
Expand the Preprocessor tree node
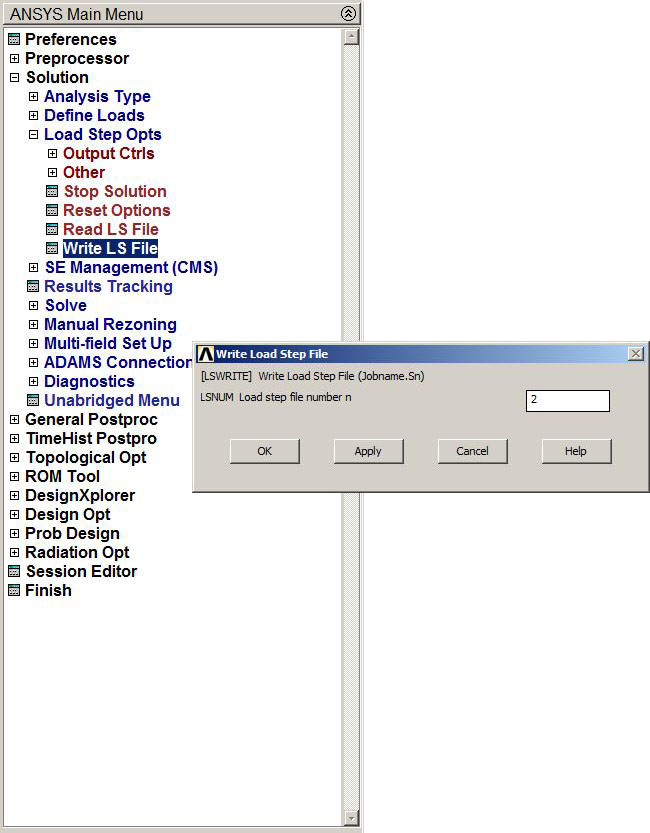(14, 59)
